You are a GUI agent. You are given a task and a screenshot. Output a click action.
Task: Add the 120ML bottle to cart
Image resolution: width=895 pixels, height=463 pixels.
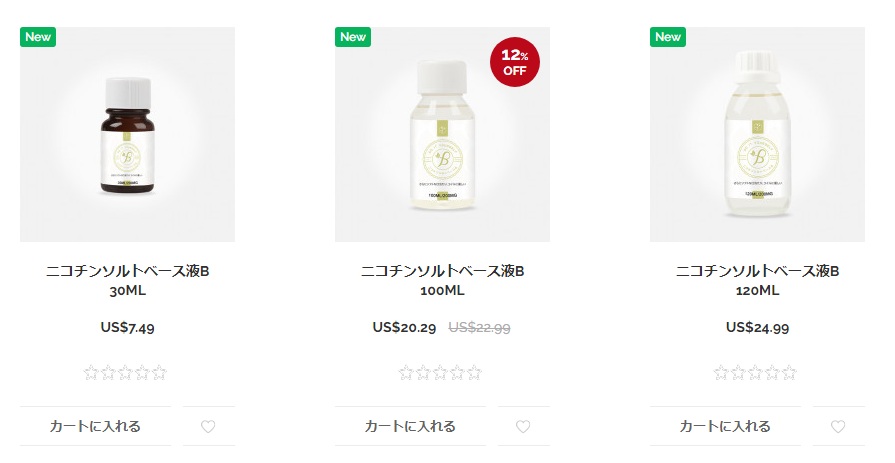coord(725,427)
